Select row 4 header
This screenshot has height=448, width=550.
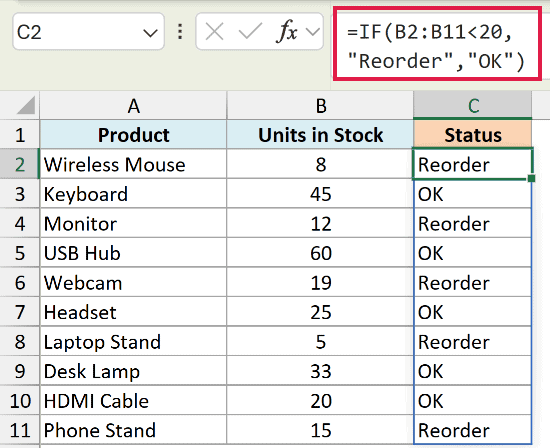[20, 223]
